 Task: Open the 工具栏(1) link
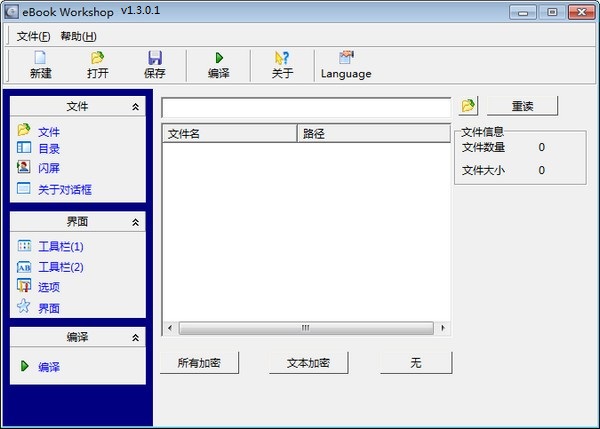click(x=61, y=246)
